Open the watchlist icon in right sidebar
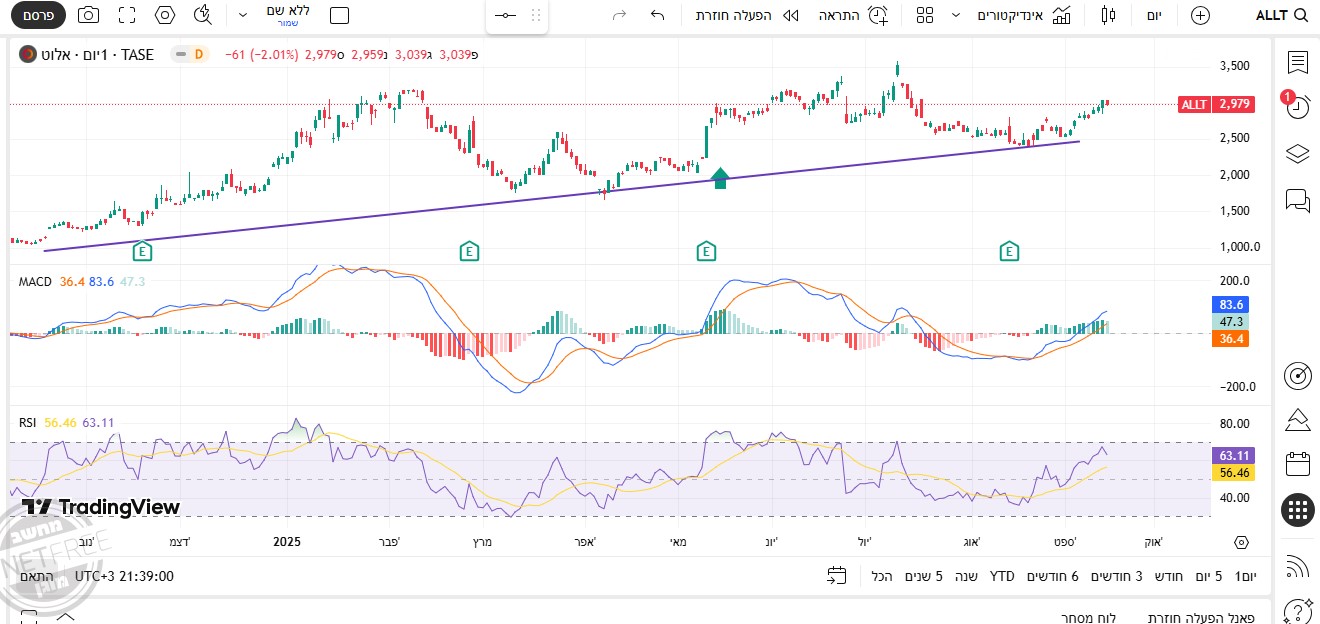The image size is (1320, 624). 1297,63
